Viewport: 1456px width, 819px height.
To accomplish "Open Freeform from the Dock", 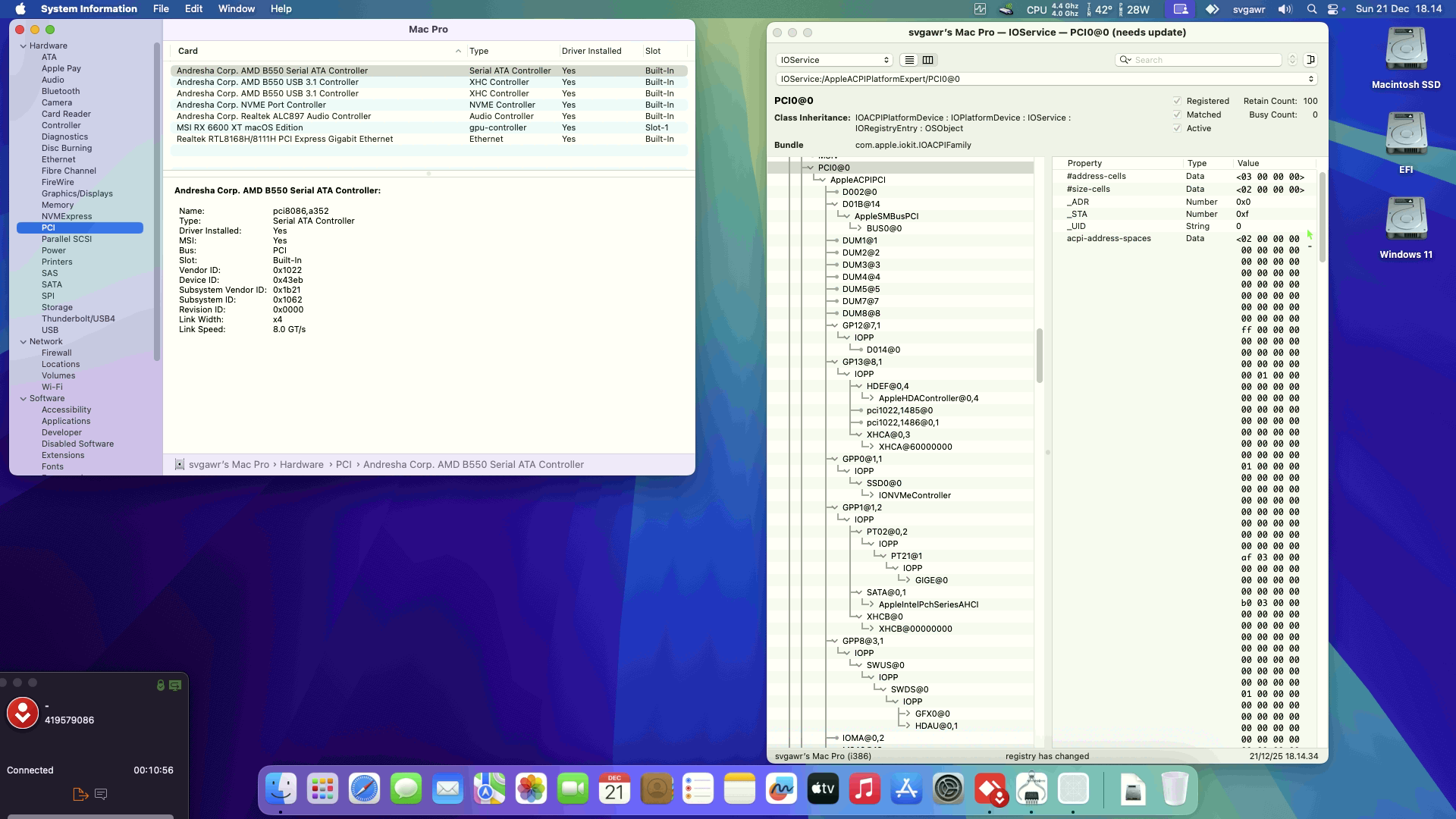I will click(x=781, y=789).
